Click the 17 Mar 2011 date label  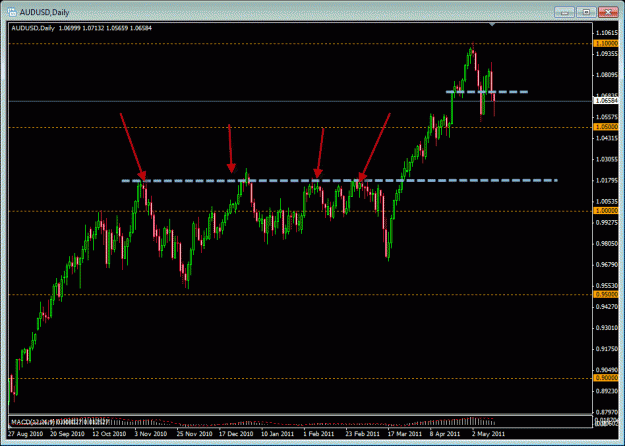405,434
